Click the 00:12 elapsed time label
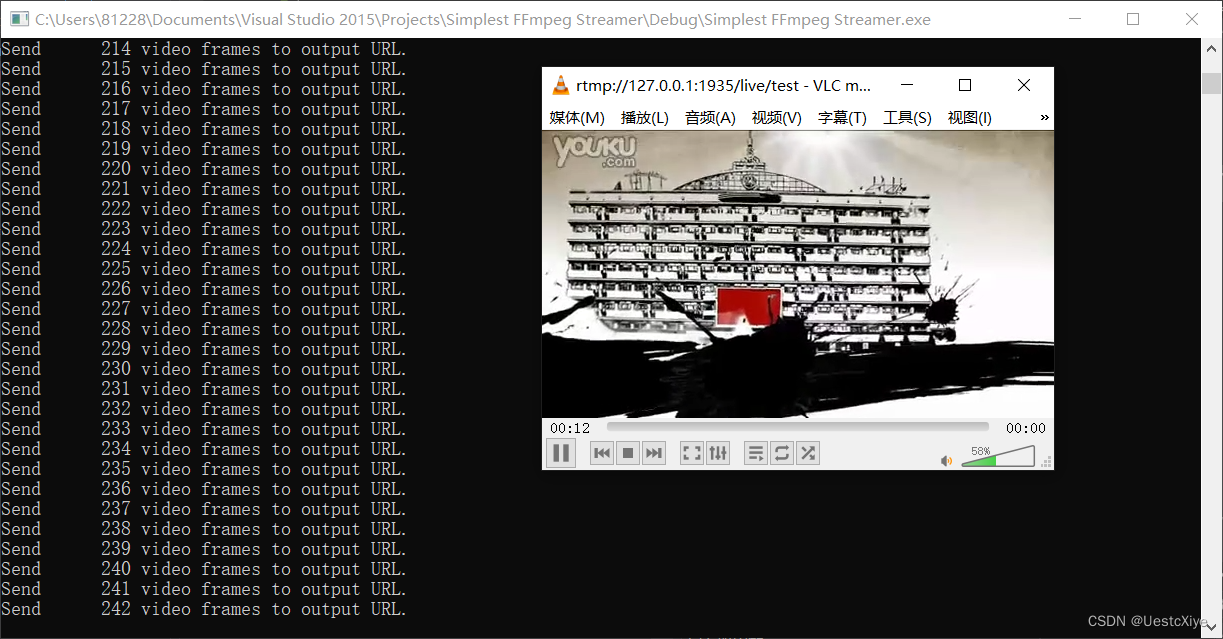Viewport: 1223px width, 639px height. pyautogui.click(x=570, y=428)
